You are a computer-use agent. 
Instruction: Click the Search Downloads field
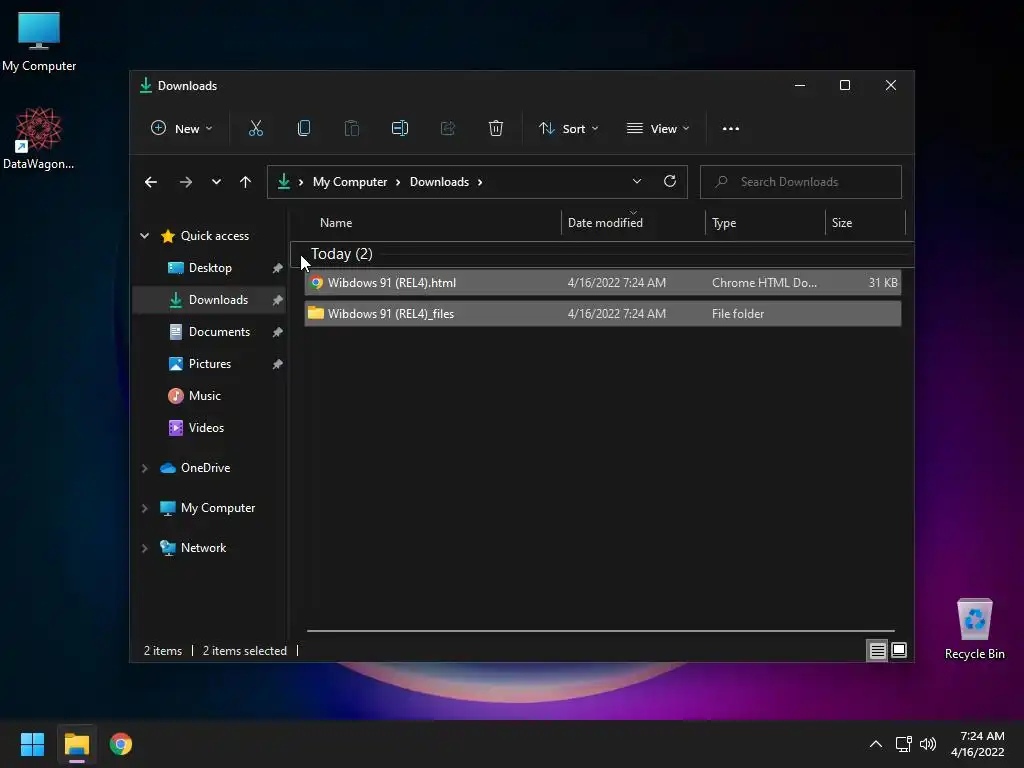tap(801, 182)
